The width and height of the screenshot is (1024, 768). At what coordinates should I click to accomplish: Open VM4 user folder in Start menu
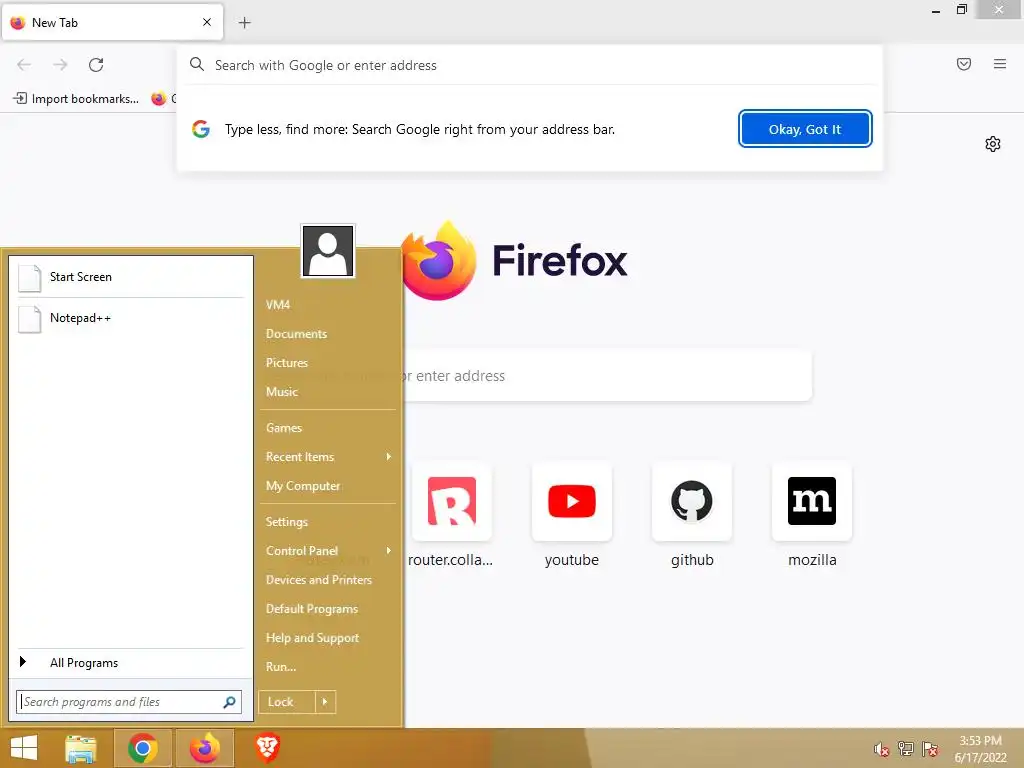pyautogui.click(x=278, y=305)
